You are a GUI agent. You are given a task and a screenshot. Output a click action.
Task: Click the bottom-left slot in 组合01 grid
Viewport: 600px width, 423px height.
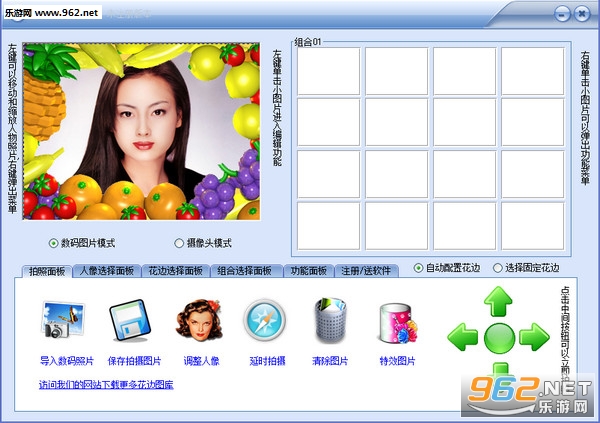[x=329, y=226]
